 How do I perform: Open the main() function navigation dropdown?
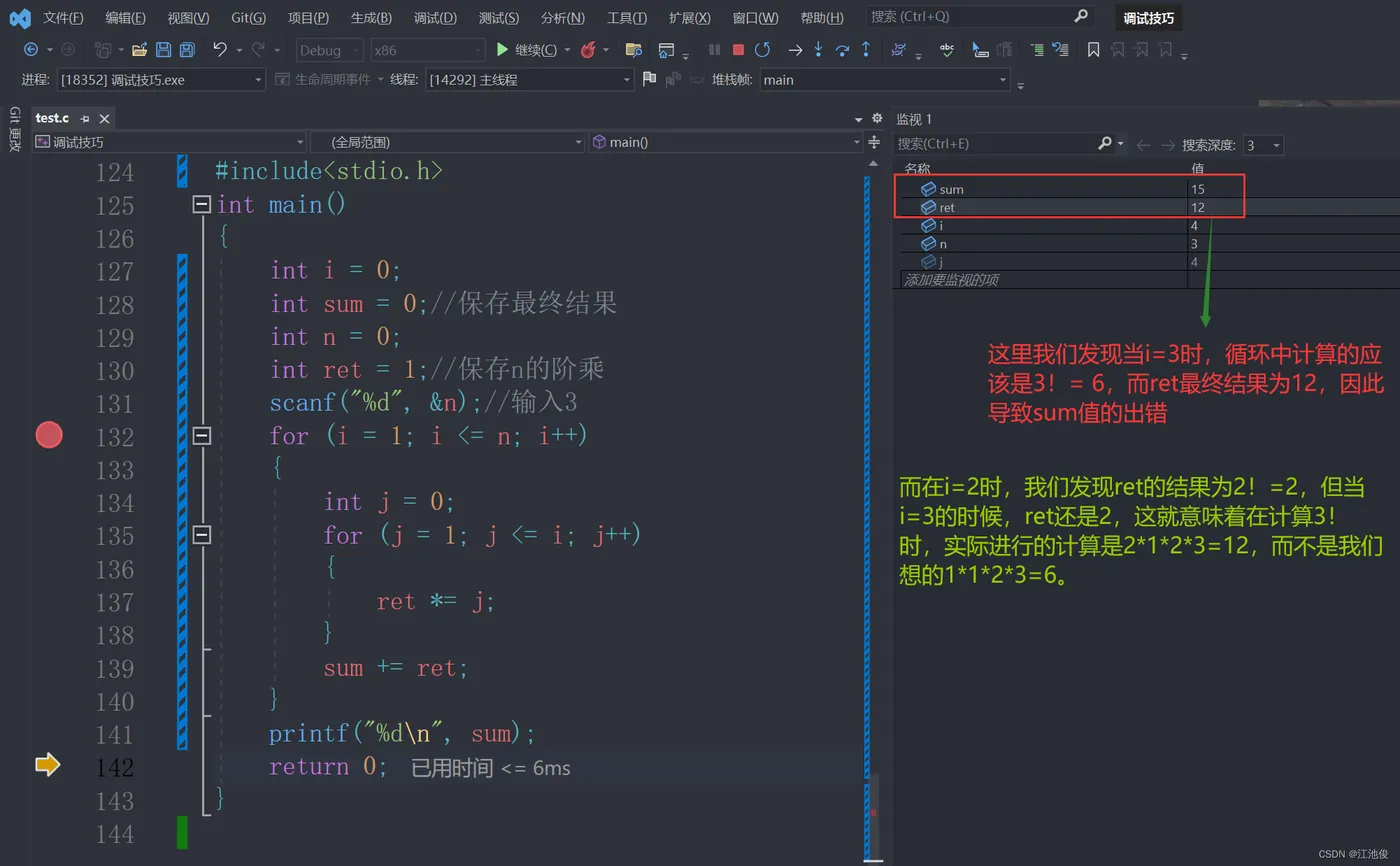pyautogui.click(x=725, y=142)
